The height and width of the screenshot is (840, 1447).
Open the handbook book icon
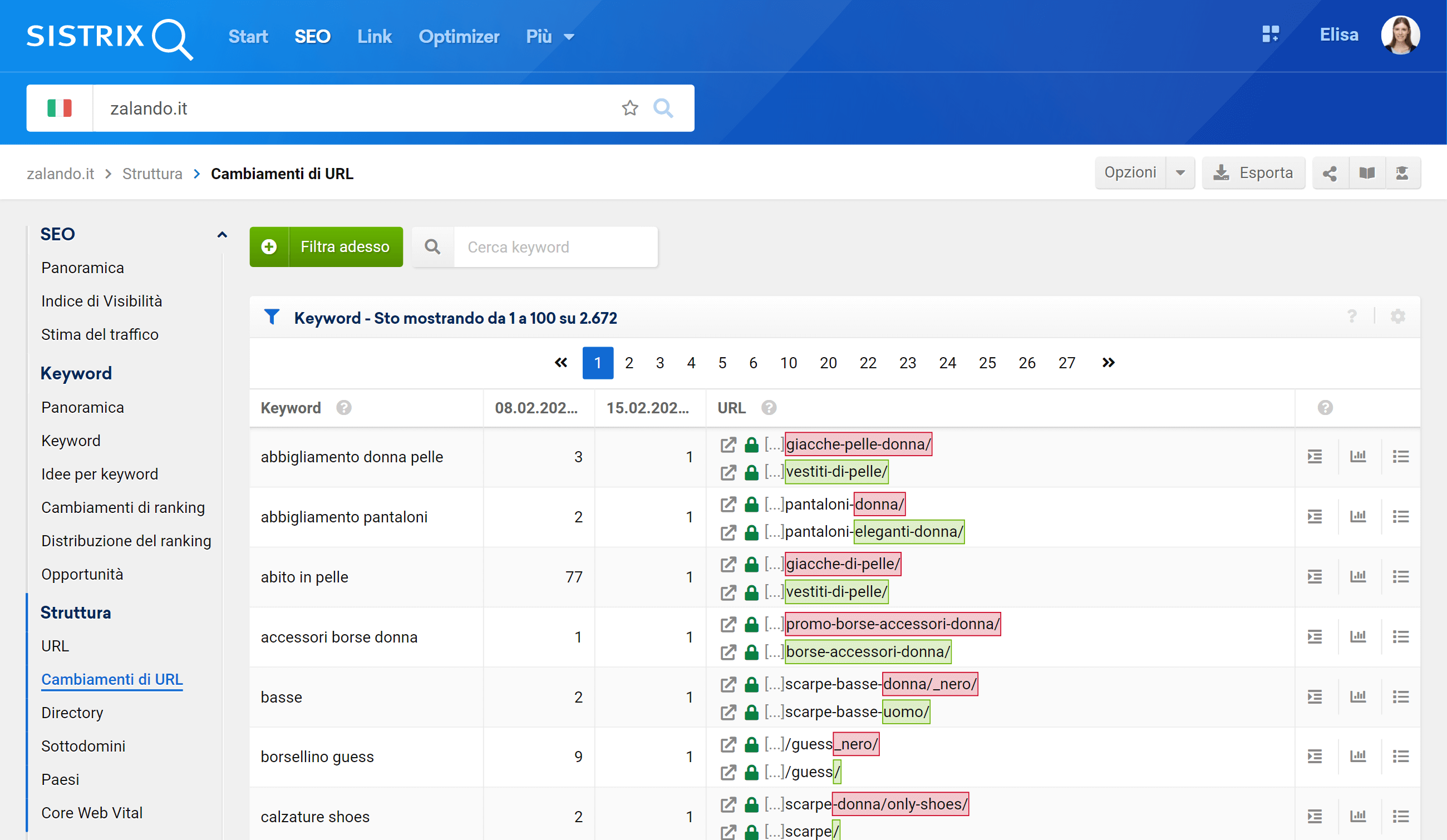coord(1367,173)
